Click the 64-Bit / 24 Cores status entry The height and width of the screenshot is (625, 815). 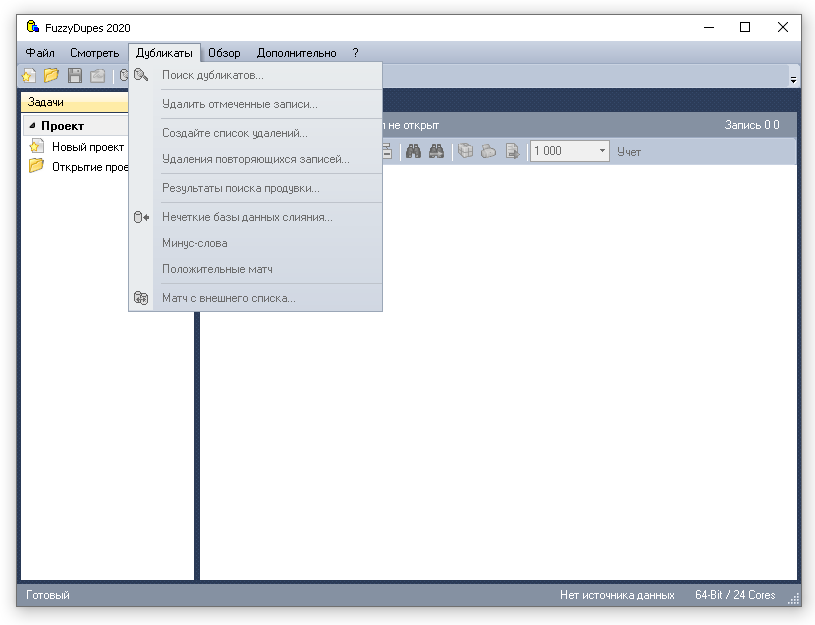pos(735,595)
